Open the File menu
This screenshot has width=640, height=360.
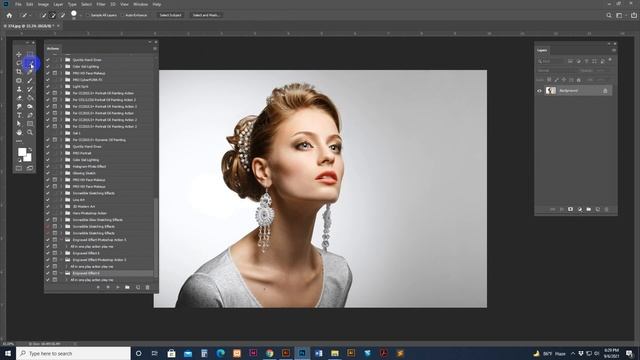18,4
